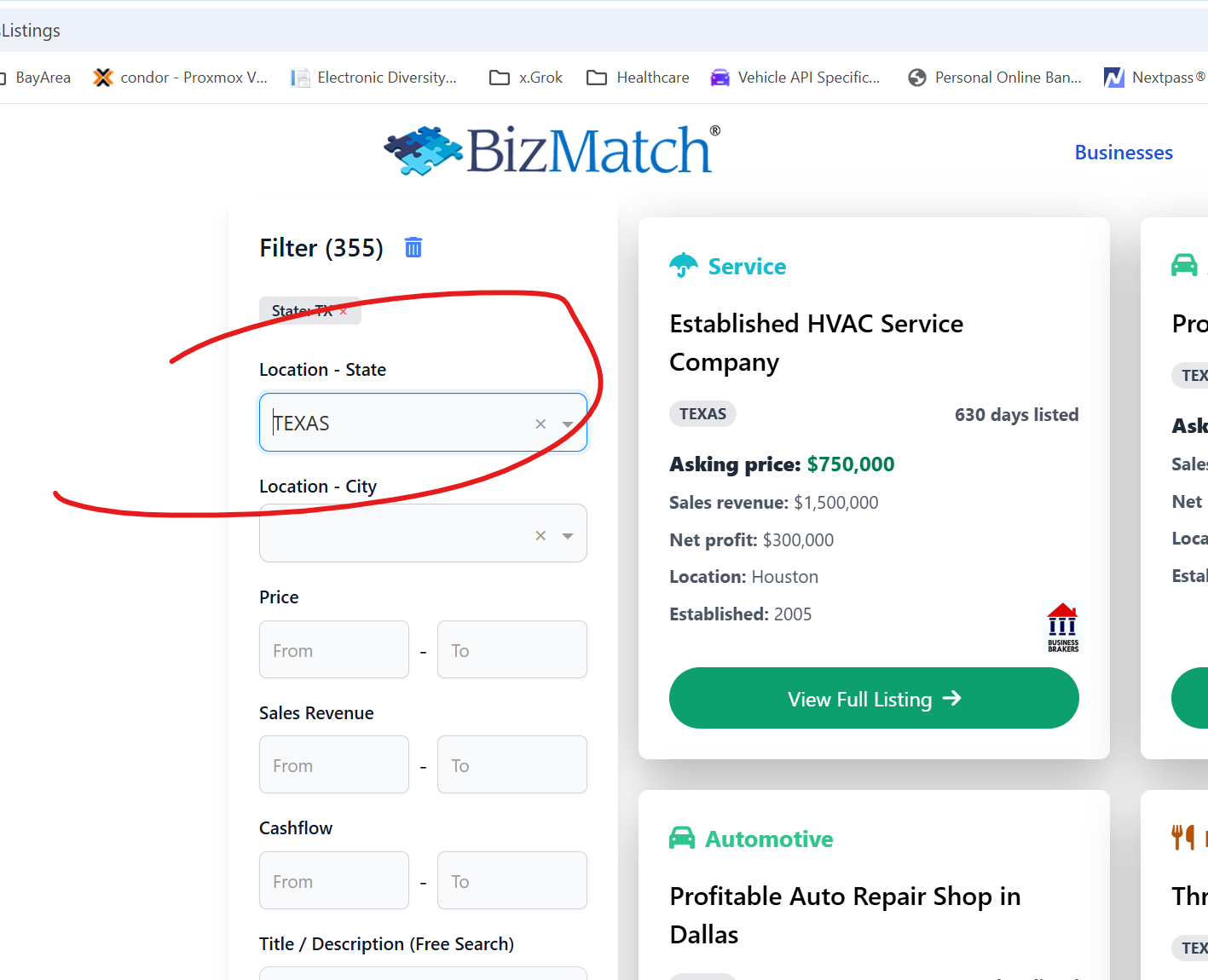Image resolution: width=1208 pixels, height=980 pixels.
Task: Click the Price From input field
Action: tap(334, 649)
